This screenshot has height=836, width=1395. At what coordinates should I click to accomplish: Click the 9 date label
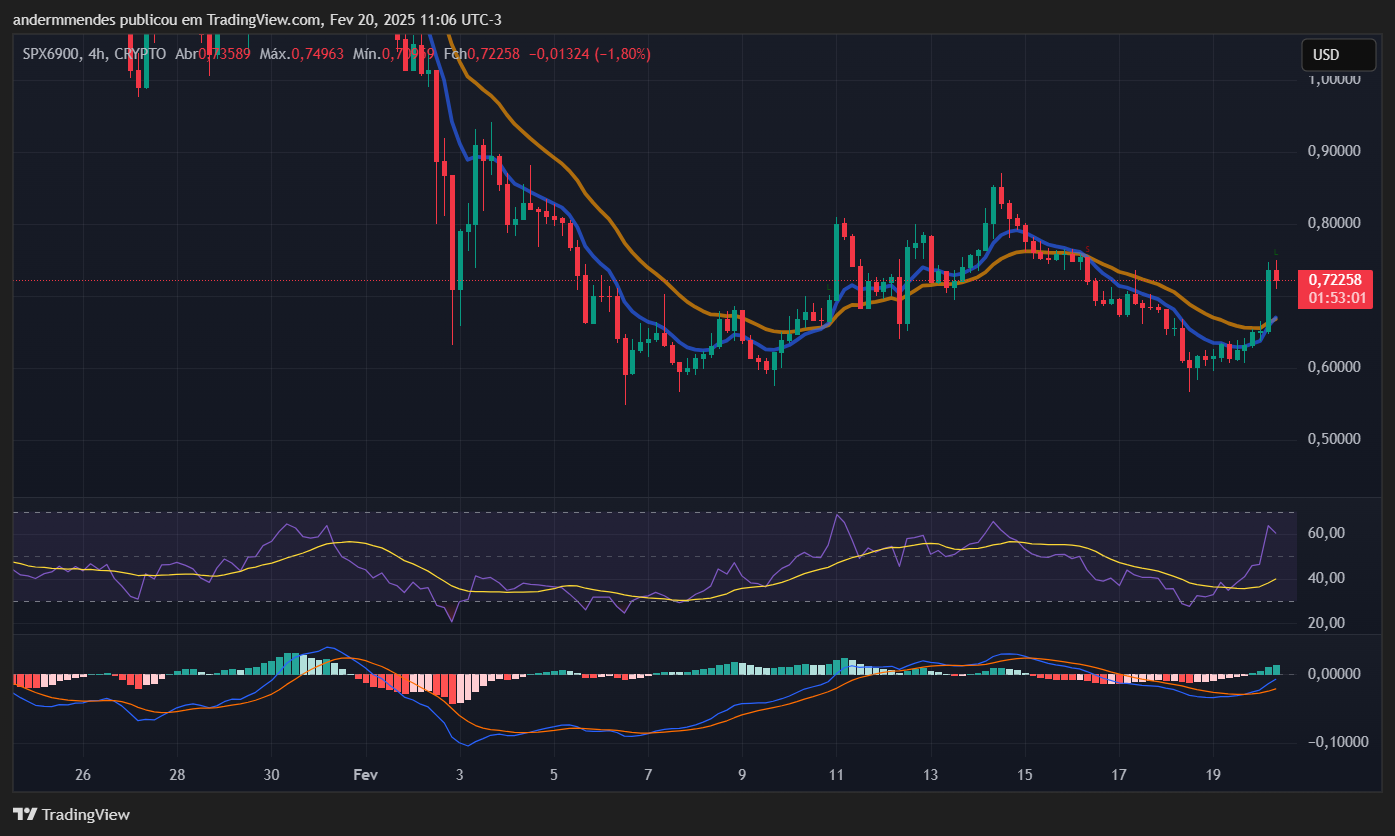(x=742, y=775)
